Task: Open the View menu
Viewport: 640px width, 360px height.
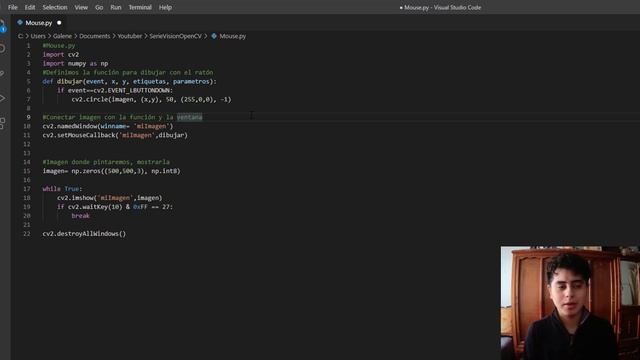Action: 81,7
